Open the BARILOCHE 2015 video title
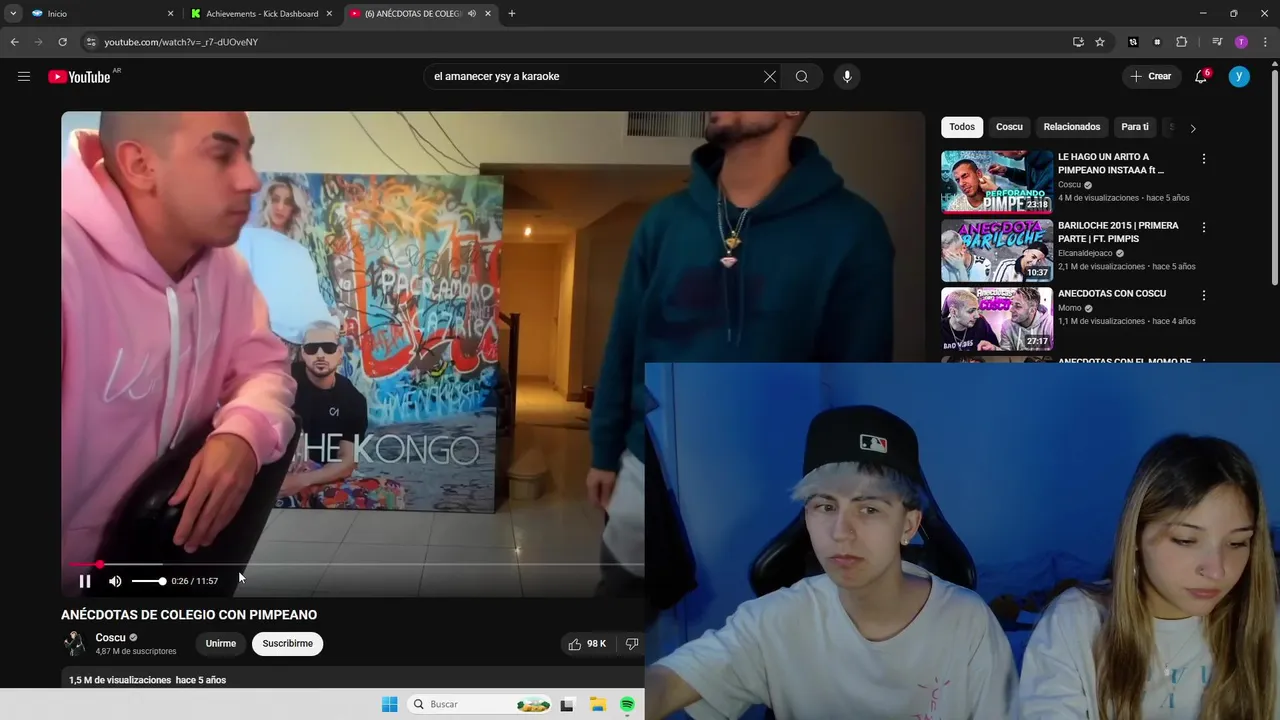This screenshot has height=720, width=1280. 1118,232
